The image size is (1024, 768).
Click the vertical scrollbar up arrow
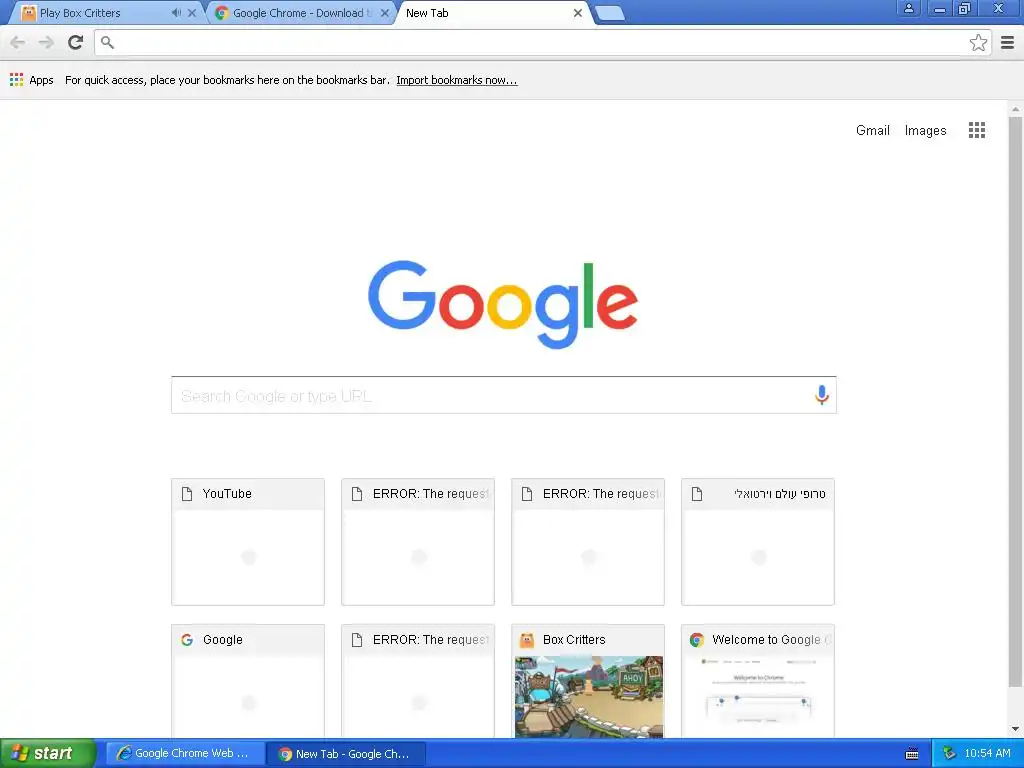1015,109
